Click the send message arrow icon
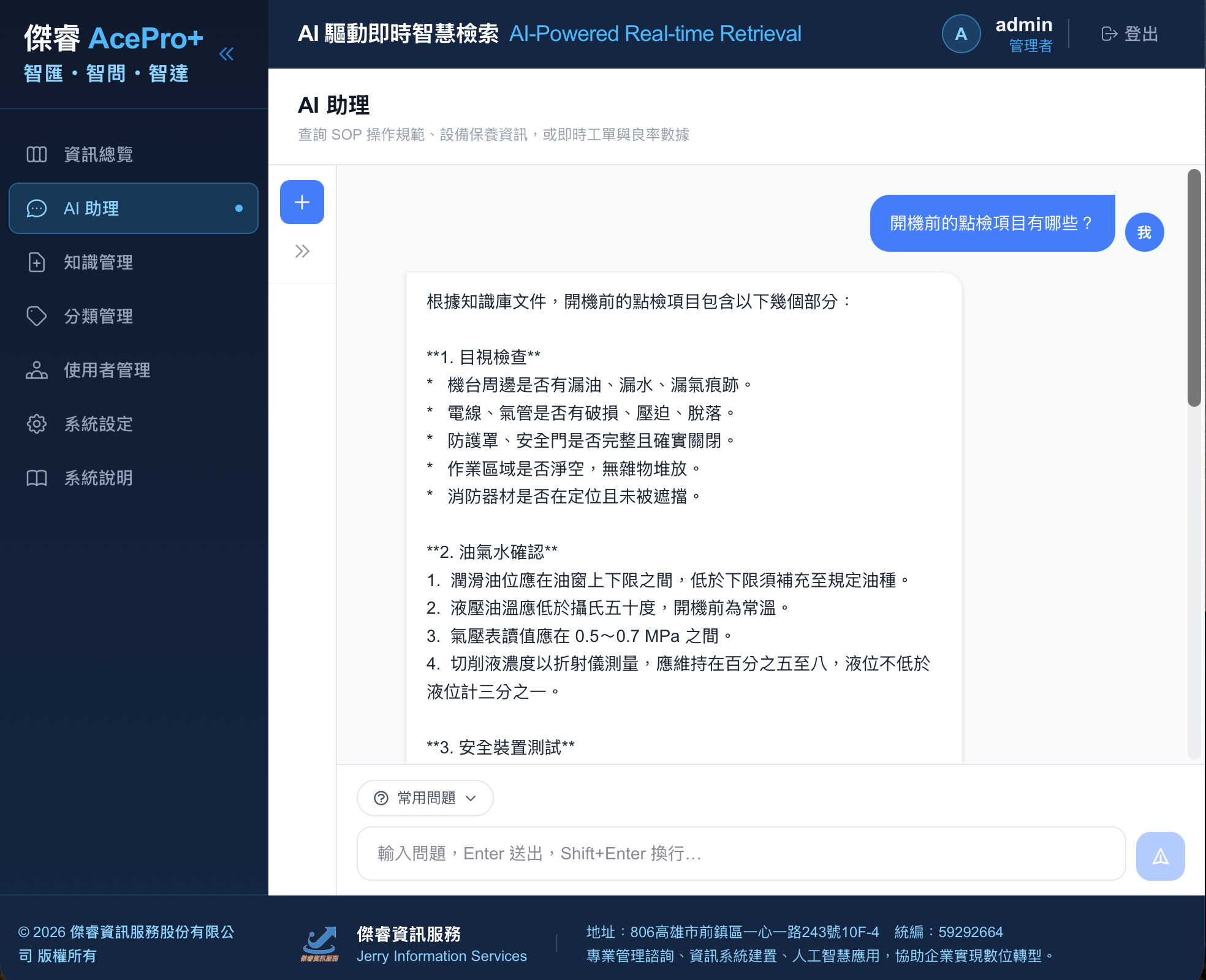The image size is (1206, 980). 1160,856
